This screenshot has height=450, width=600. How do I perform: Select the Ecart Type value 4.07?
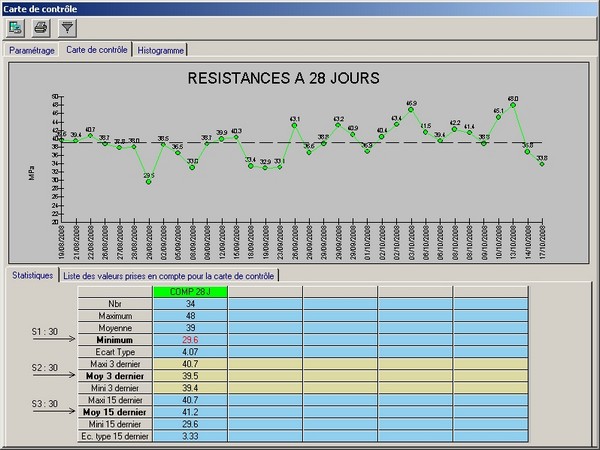pyautogui.click(x=190, y=352)
